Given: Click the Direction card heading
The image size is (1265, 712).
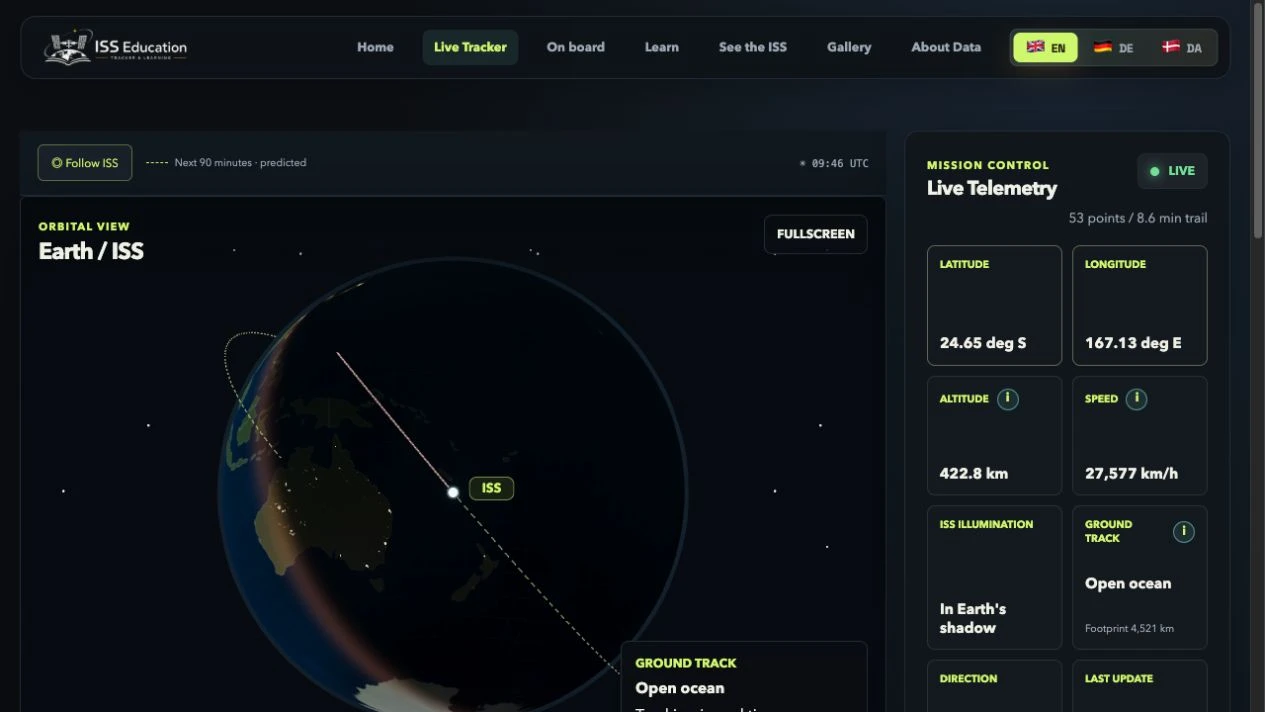Looking at the screenshot, I should pos(968,679).
